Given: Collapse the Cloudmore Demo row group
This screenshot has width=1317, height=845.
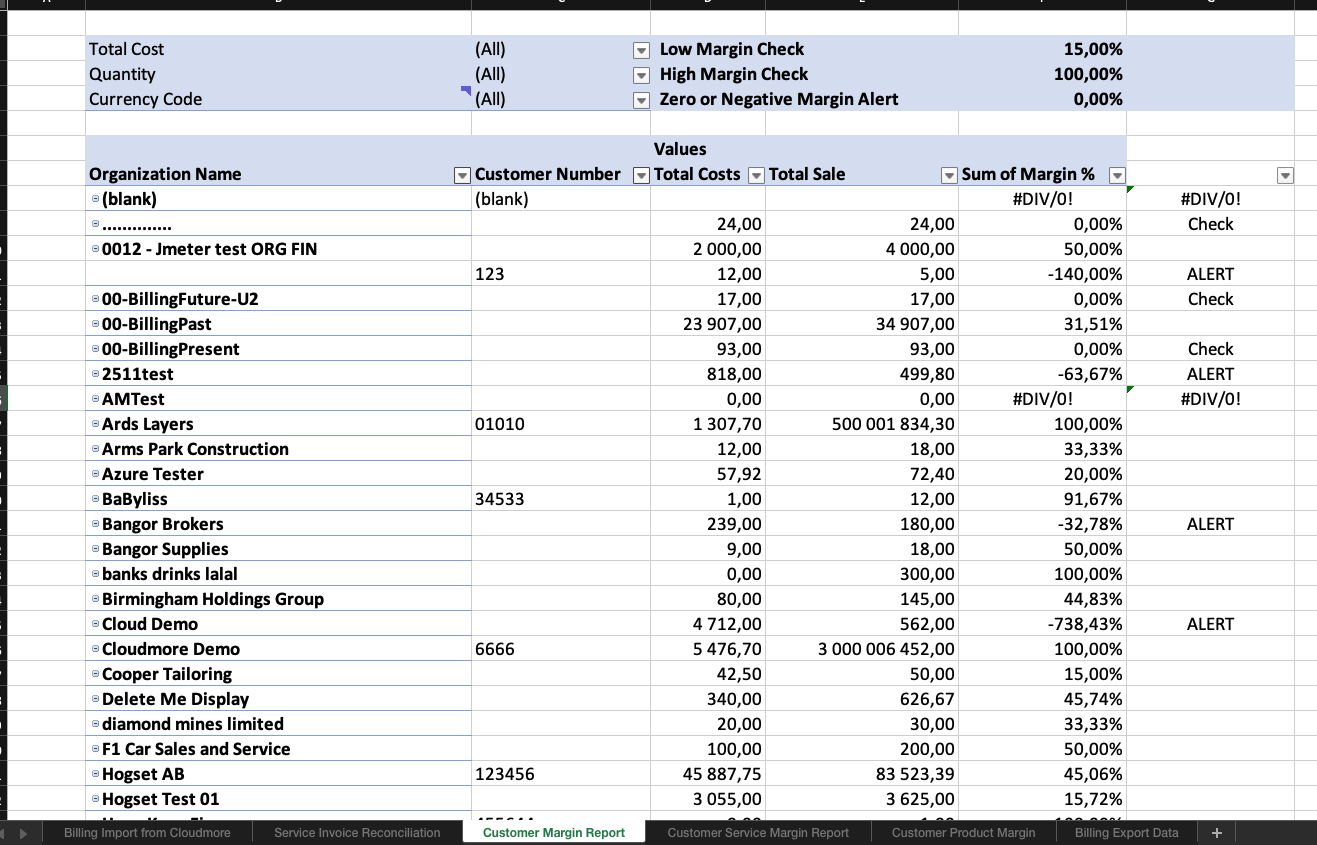Looking at the screenshot, I should coord(95,650).
